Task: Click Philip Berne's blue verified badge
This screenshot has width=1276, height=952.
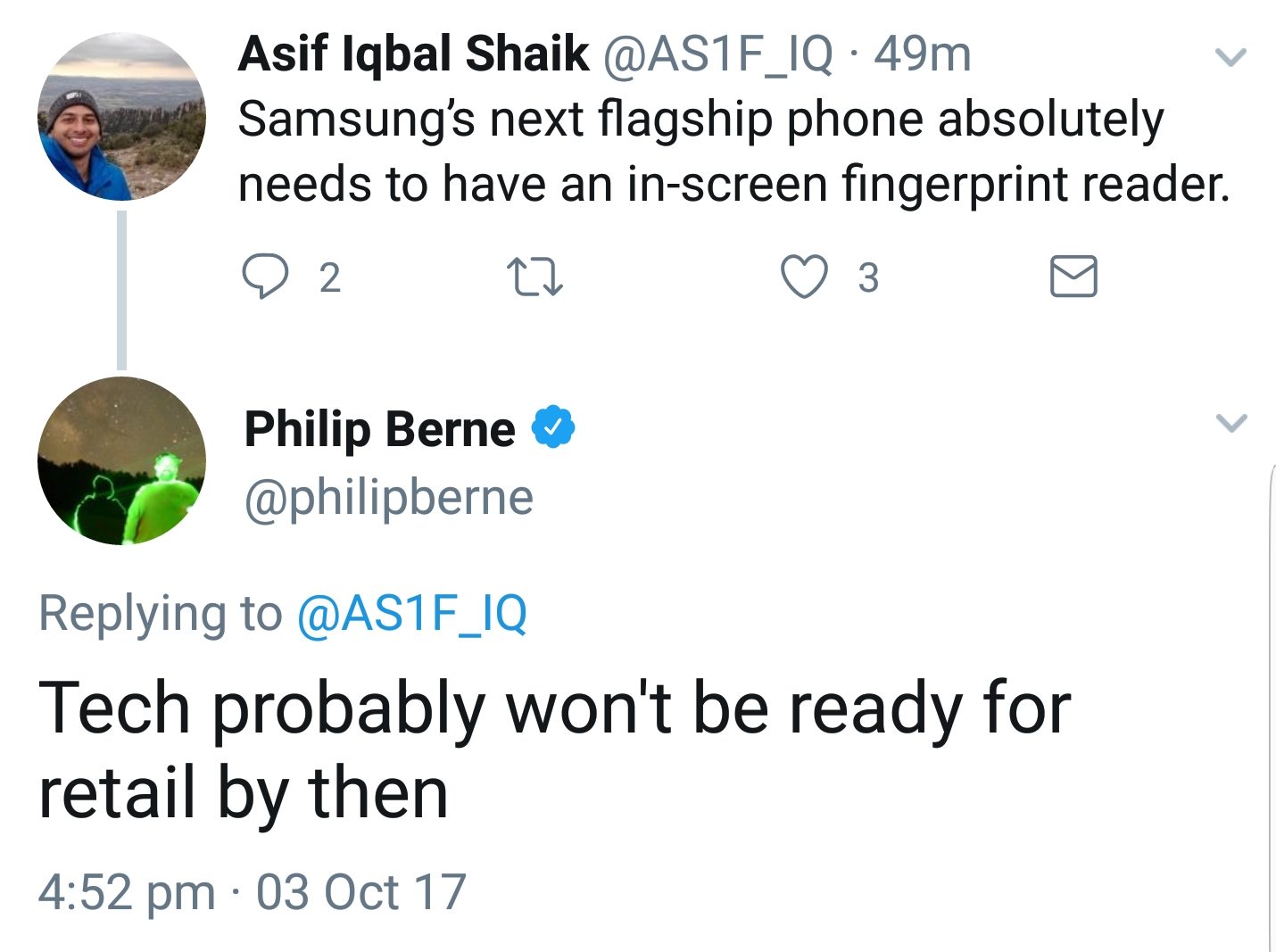Action: [x=554, y=429]
